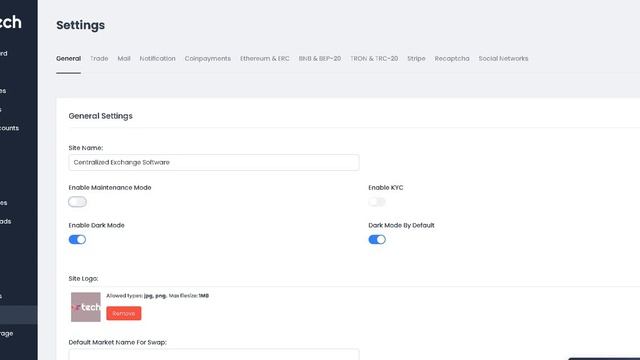Image resolution: width=640 pixels, height=360 pixels.
Task: Open the Ethereum & ERC tab
Action: (265, 59)
